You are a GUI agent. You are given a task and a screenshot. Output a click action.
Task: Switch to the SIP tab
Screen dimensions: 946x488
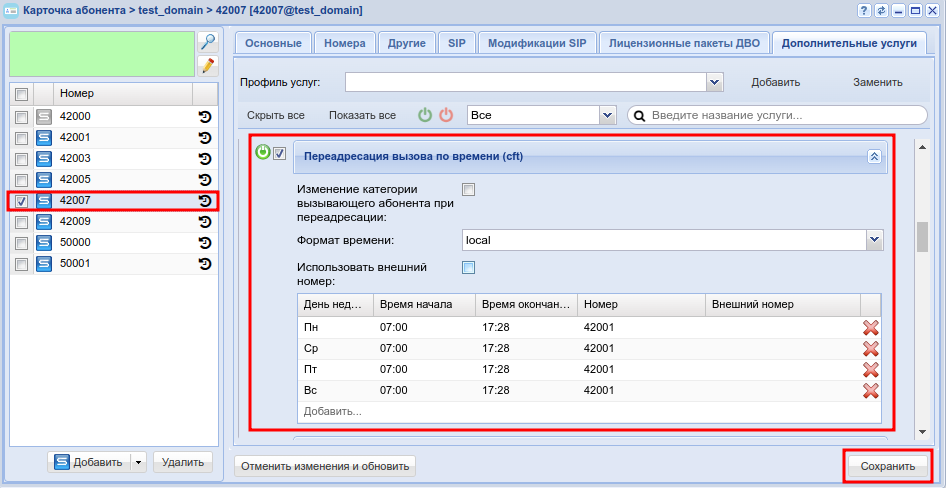click(456, 43)
